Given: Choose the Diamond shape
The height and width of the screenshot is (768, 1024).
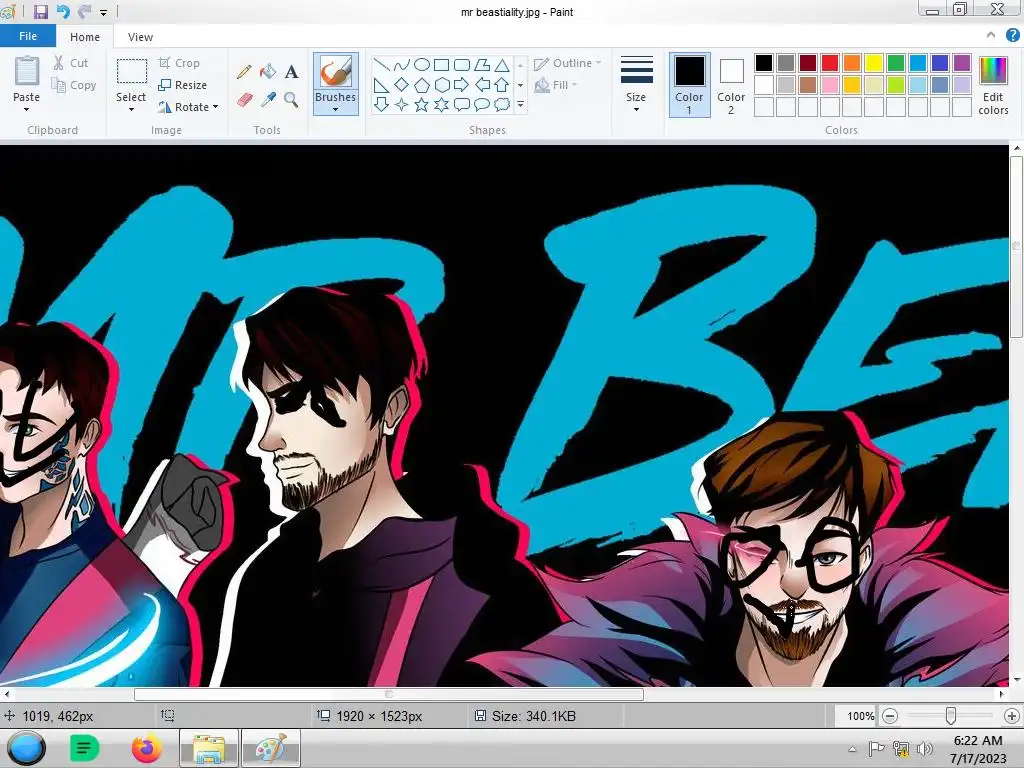Looking at the screenshot, I should 402,85.
